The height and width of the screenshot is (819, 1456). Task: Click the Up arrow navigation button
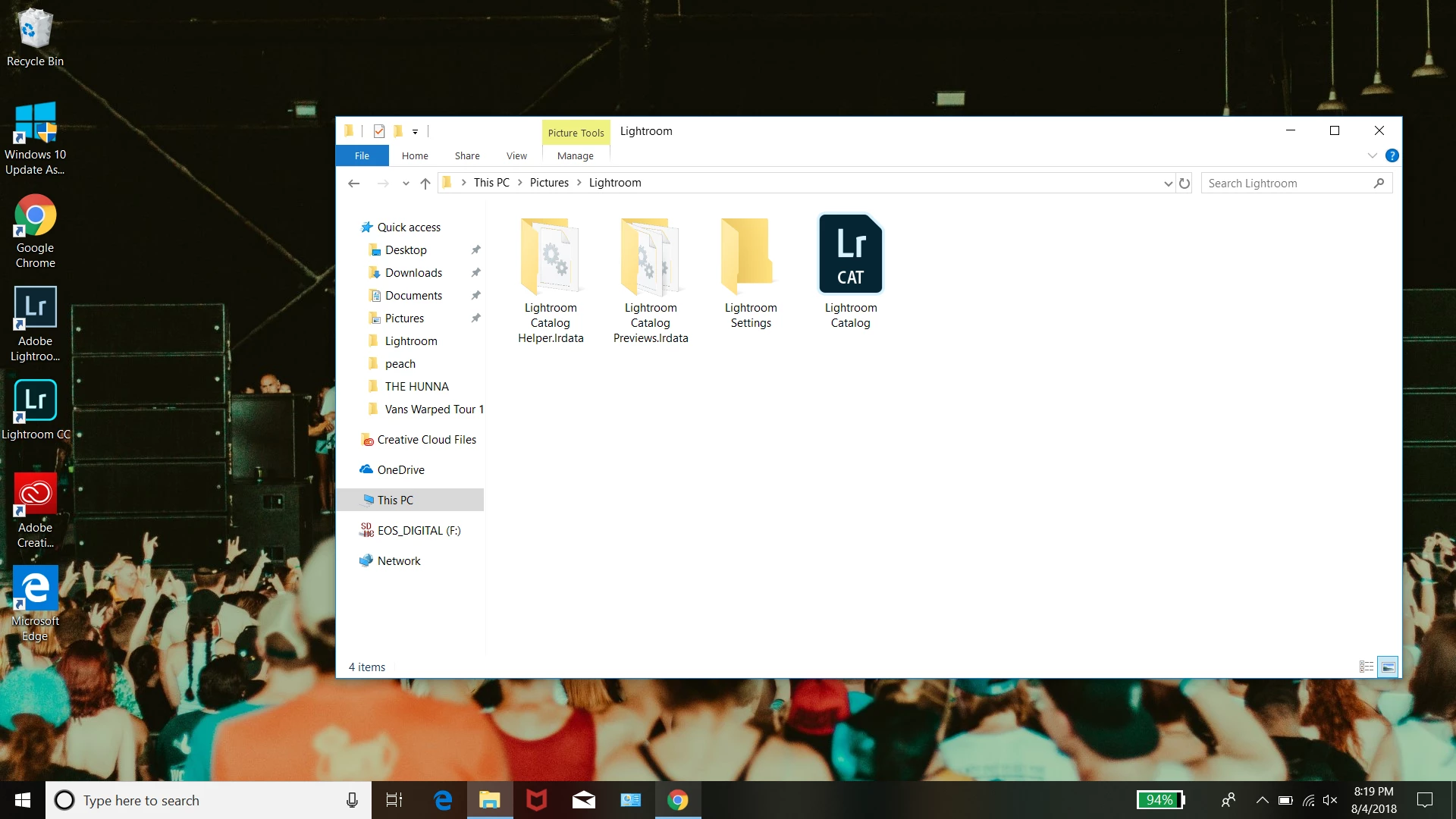(425, 183)
